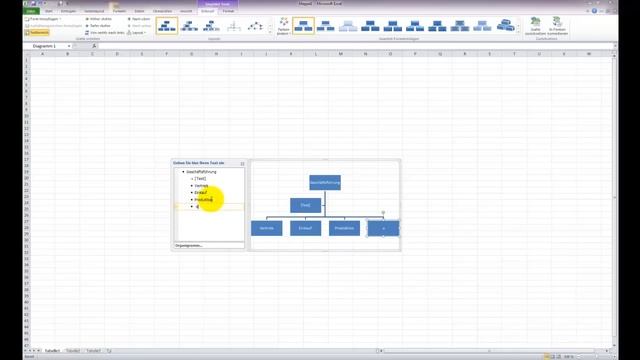
Task: Select Vertrieb in the text pane
Action: (x=201, y=186)
